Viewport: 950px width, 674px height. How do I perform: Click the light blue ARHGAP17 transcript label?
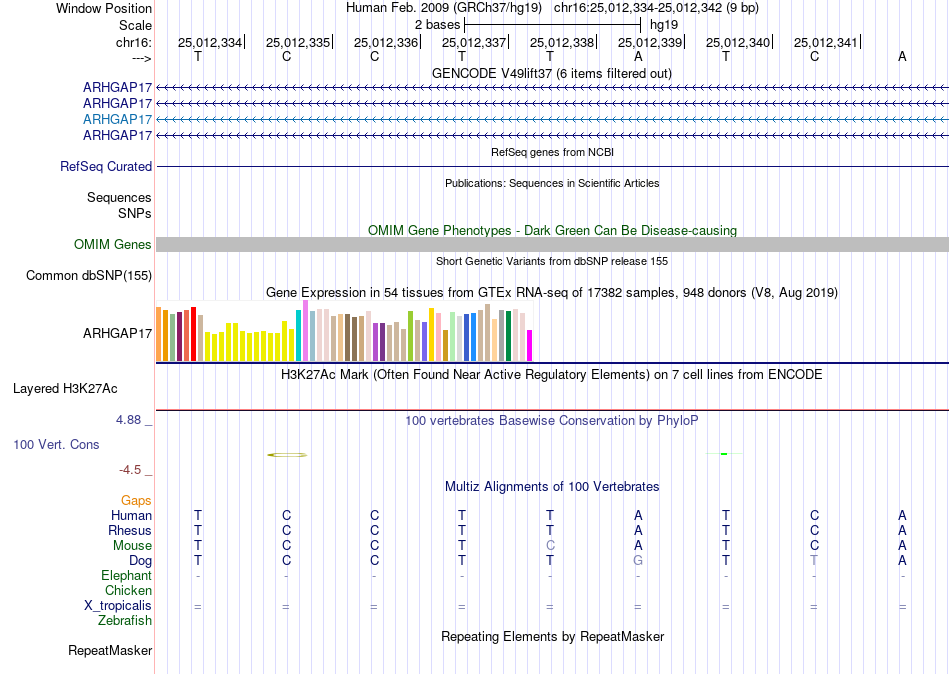pyautogui.click(x=117, y=119)
